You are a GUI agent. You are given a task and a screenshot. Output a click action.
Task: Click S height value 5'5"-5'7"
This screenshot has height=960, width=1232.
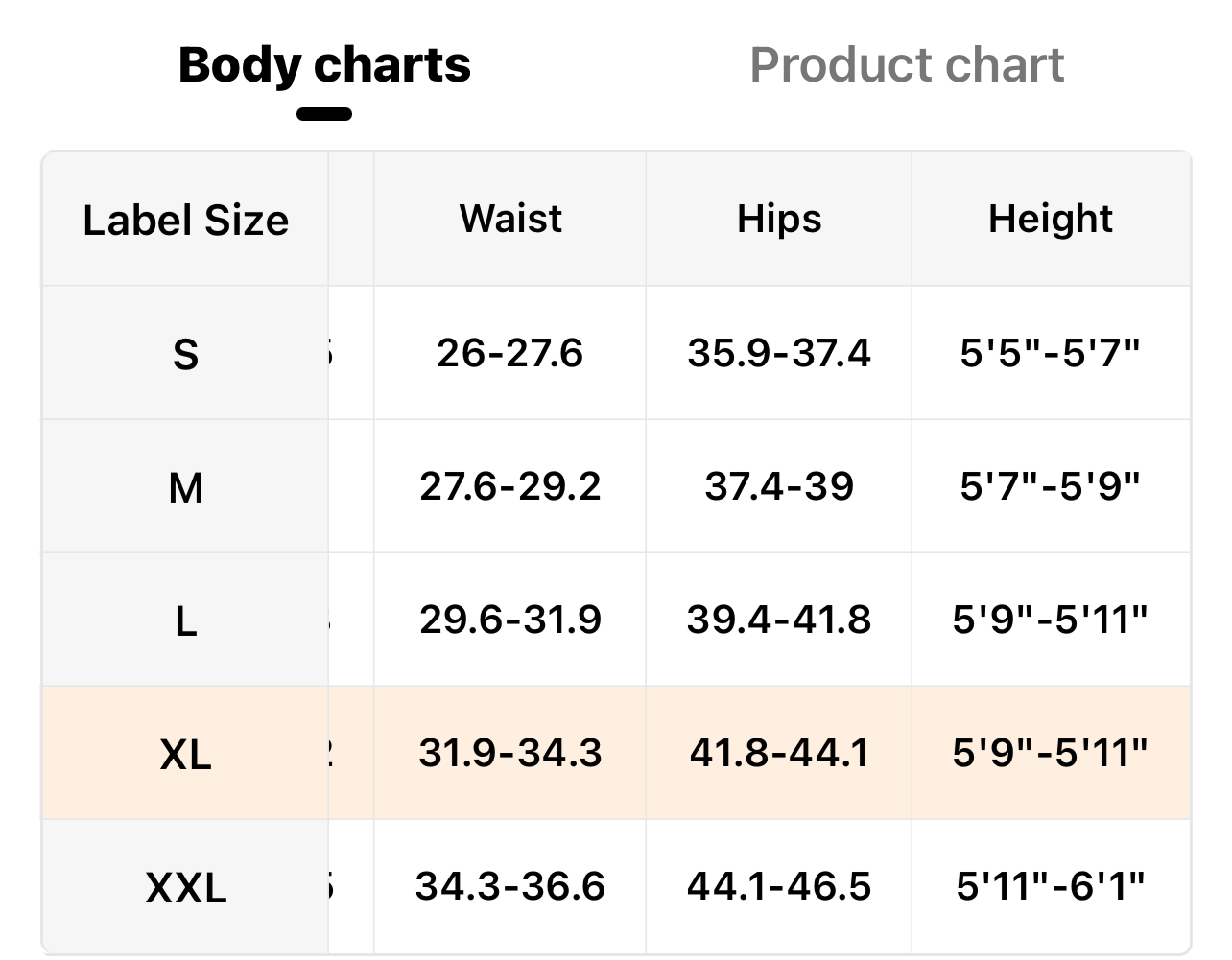click(1050, 353)
